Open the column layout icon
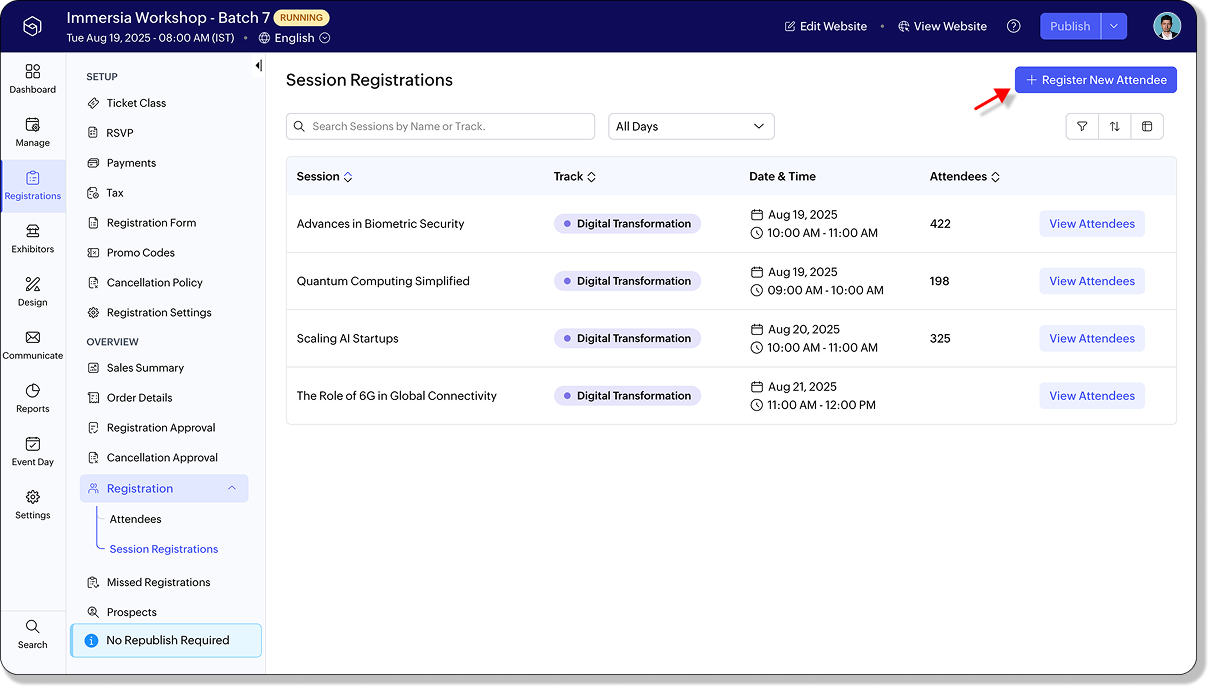Viewport: 1209px width, 687px height. coord(1147,127)
